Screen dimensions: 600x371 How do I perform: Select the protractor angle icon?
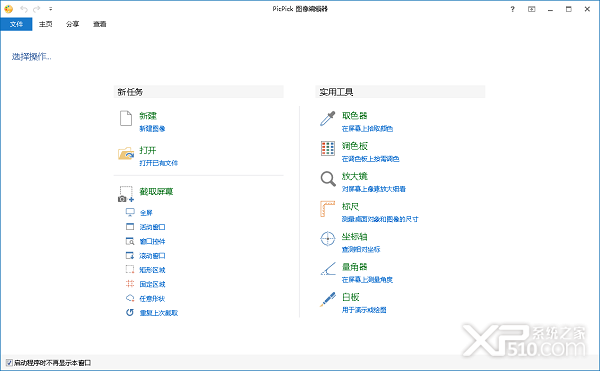coord(328,269)
